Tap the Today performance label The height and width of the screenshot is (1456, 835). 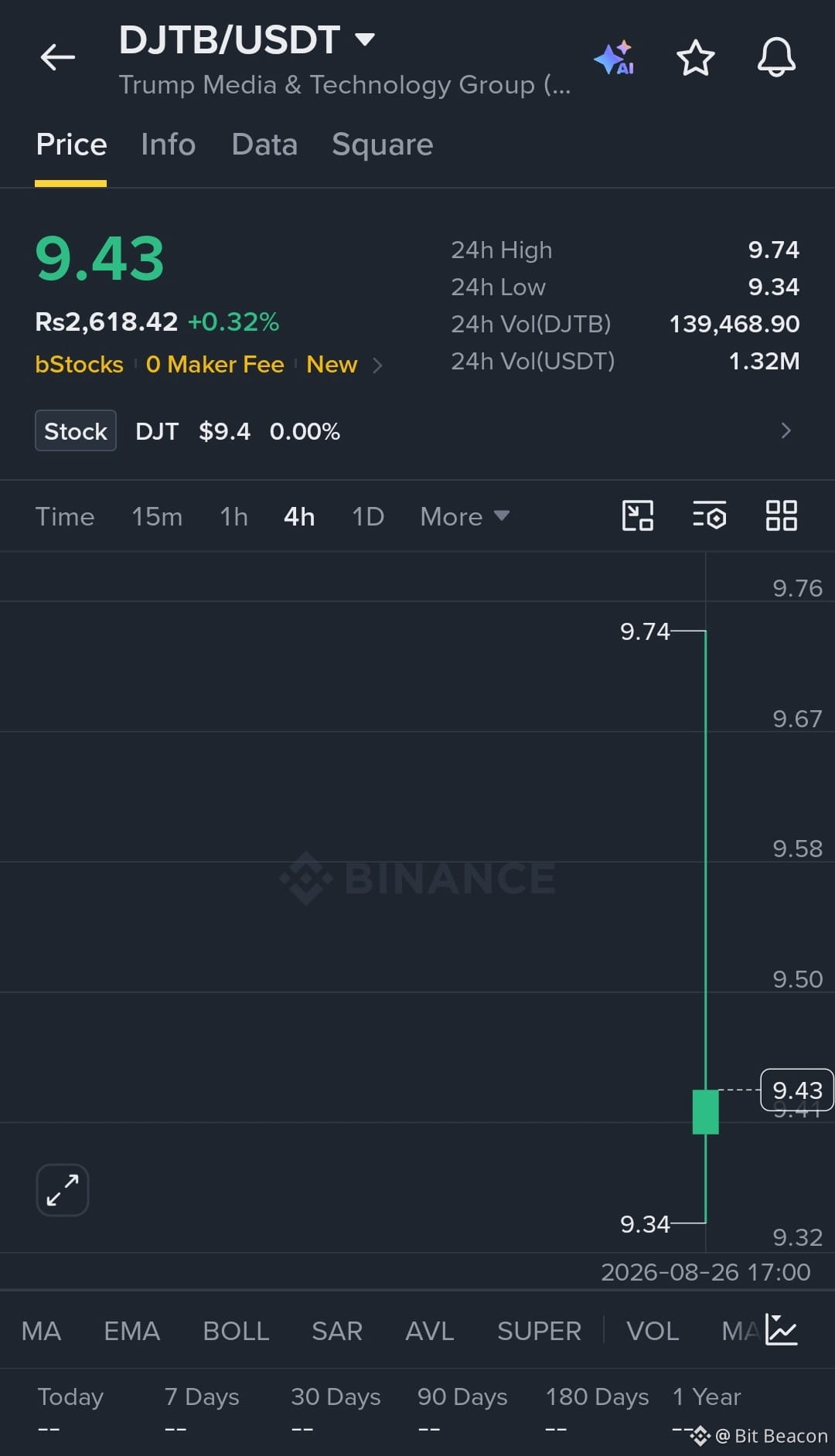point(70,1396)
